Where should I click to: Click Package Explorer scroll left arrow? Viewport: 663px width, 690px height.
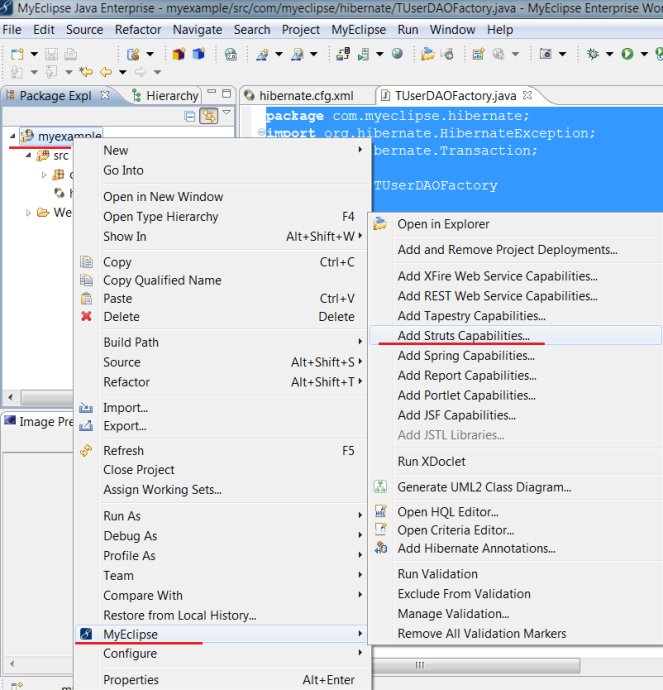pyautogui.click(x=11, y=397)
